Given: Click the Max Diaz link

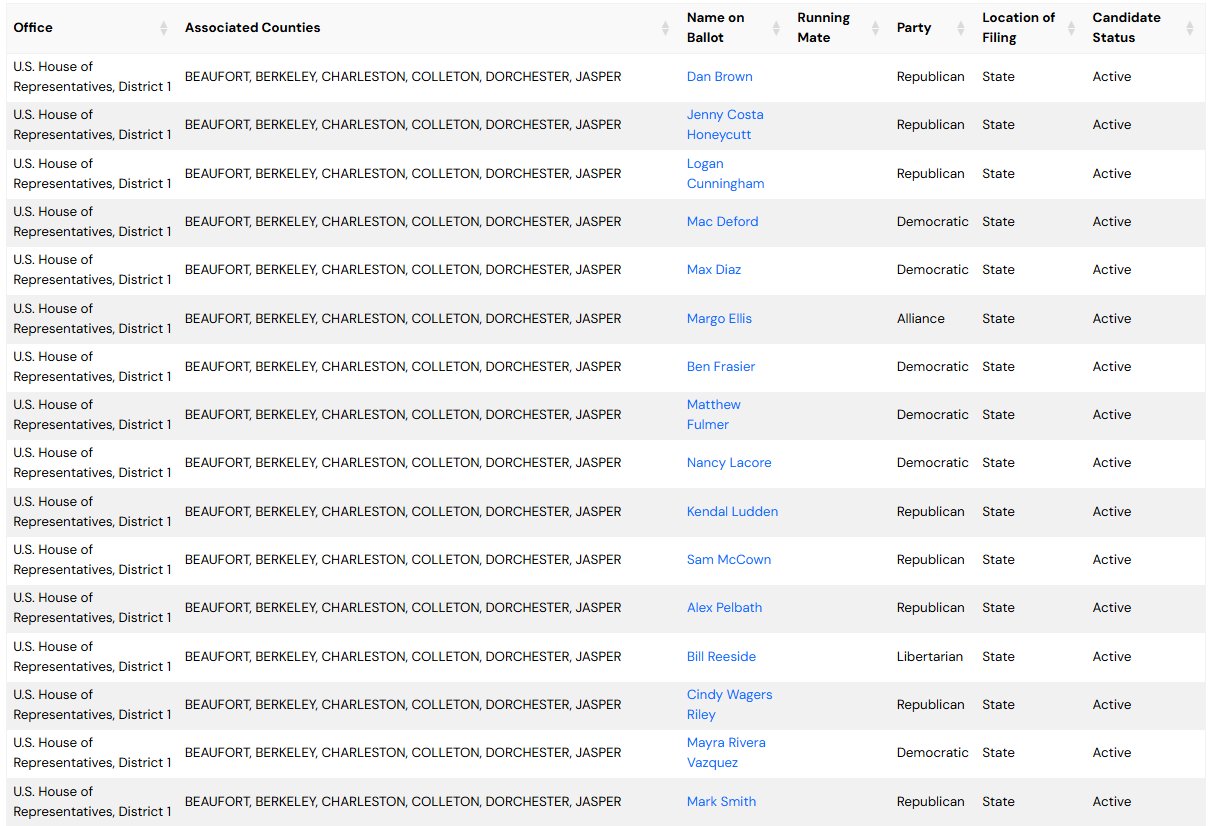Looking at the screenshot, I should 714,270.
